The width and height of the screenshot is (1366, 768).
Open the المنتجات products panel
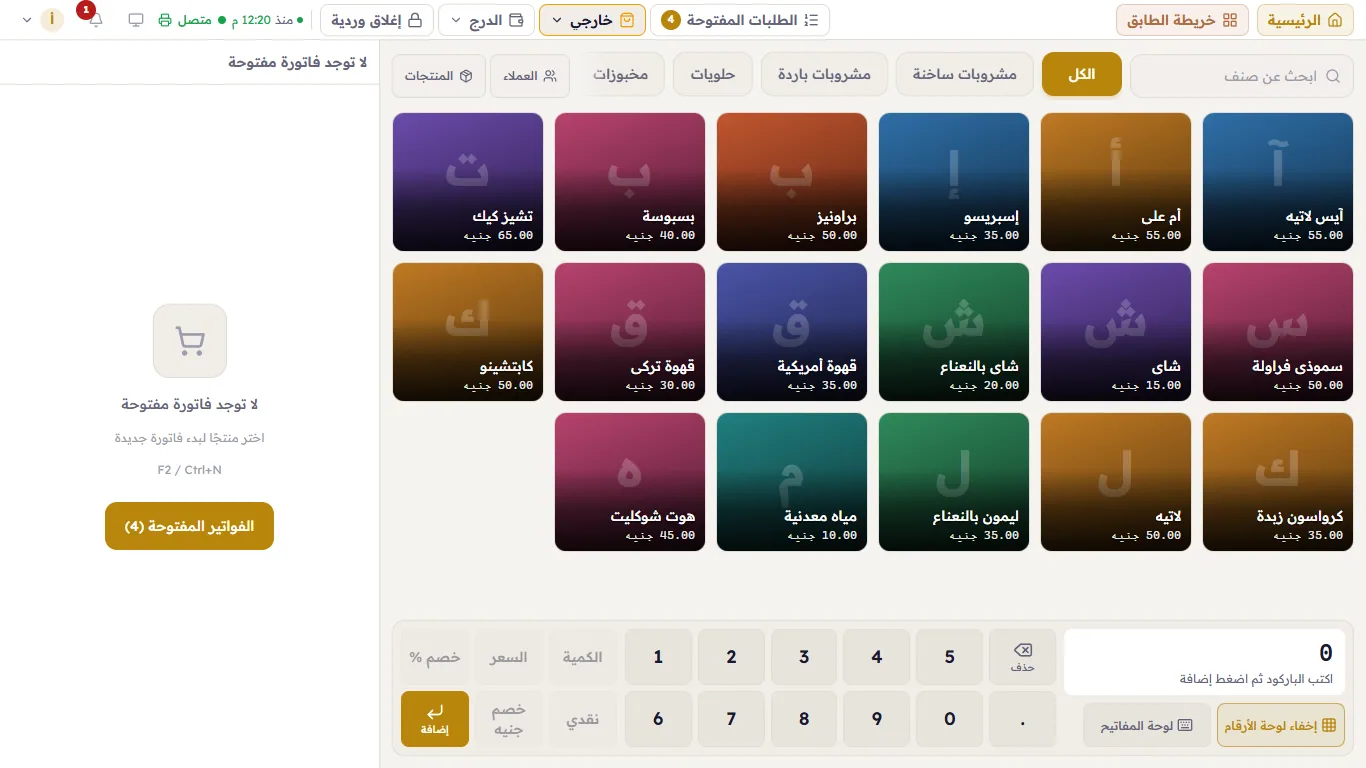439,76
